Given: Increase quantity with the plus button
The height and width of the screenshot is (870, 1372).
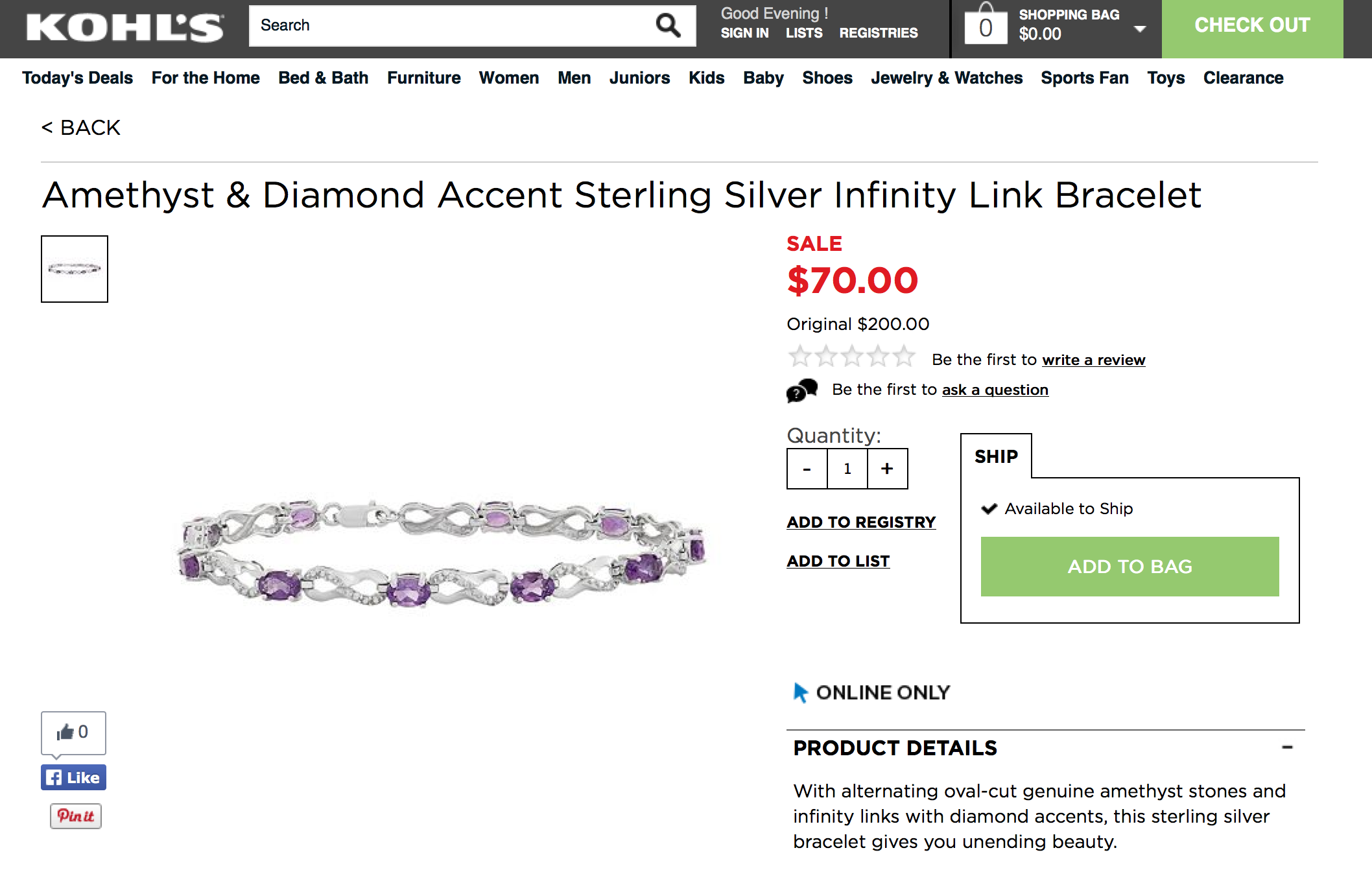Looking at the screenshot, I should tap(887, 469).
